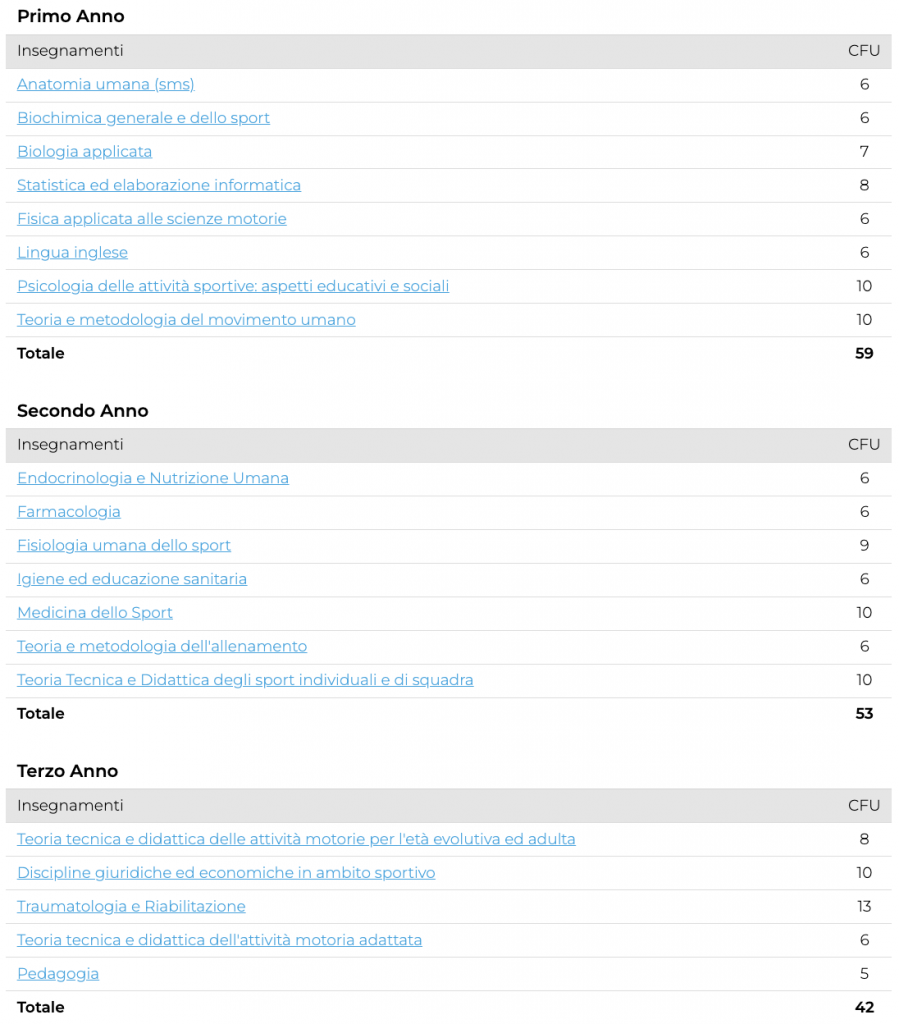Click Teoria e metodologia del movimento umano
Screen dimensions: 899x1024
[x=186, y=320]
